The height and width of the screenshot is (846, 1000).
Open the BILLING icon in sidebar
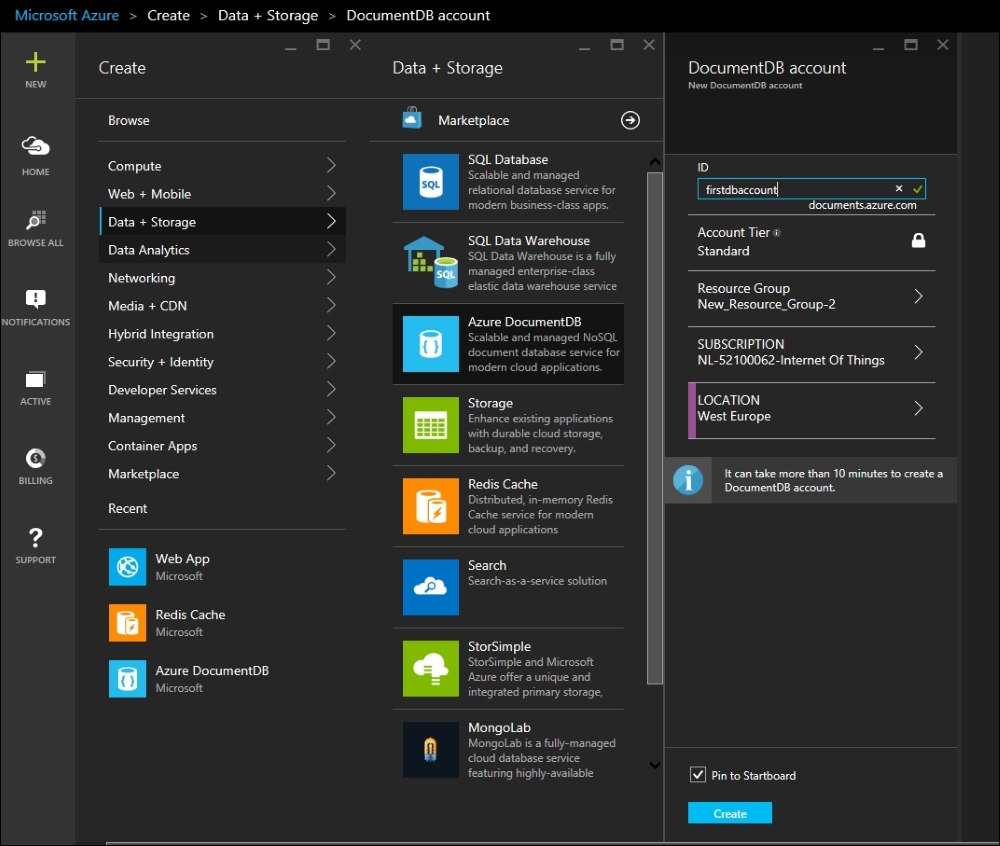[36, 458]
